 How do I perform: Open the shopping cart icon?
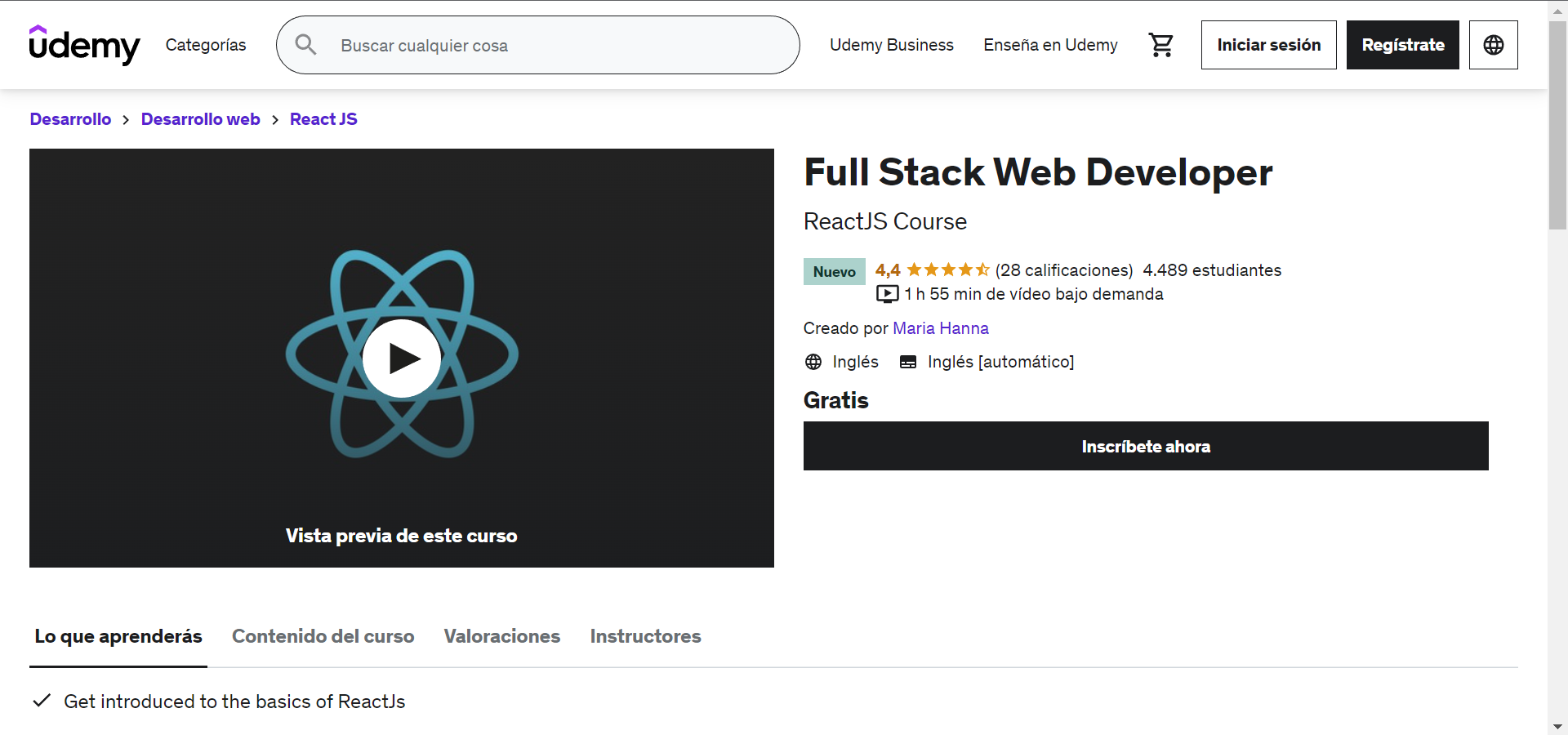(x=1160, y=45)
